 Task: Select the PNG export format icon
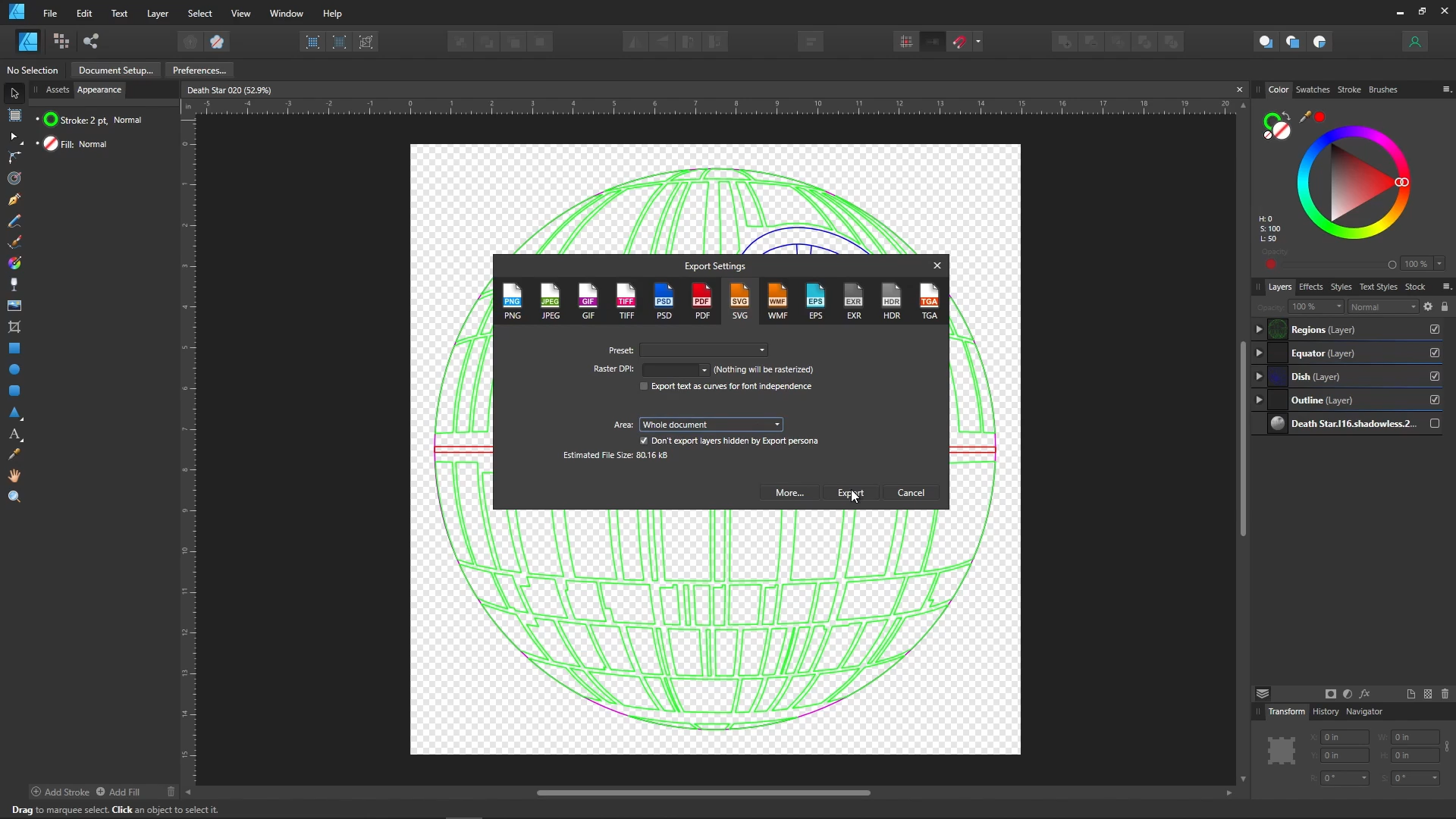[x=513, y=300]
